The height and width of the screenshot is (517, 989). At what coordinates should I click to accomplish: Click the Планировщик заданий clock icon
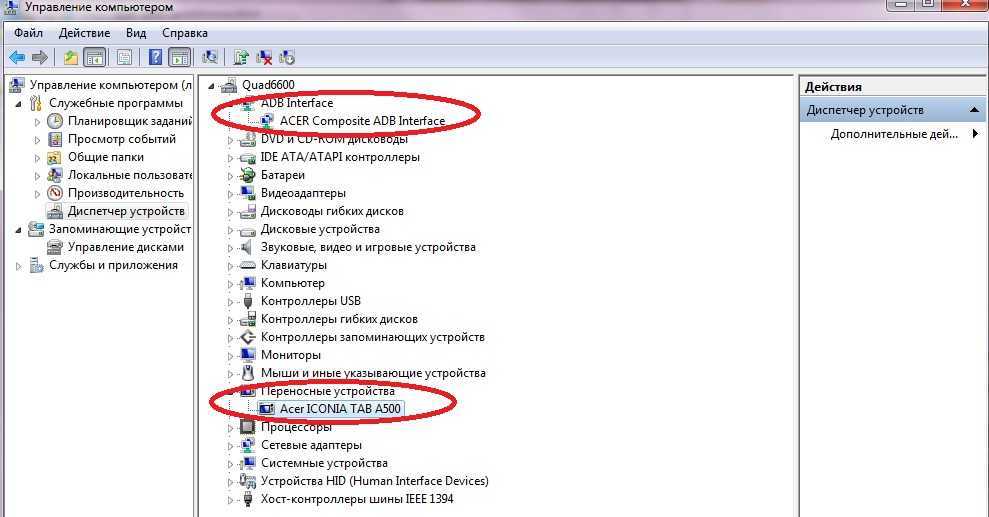55,121
